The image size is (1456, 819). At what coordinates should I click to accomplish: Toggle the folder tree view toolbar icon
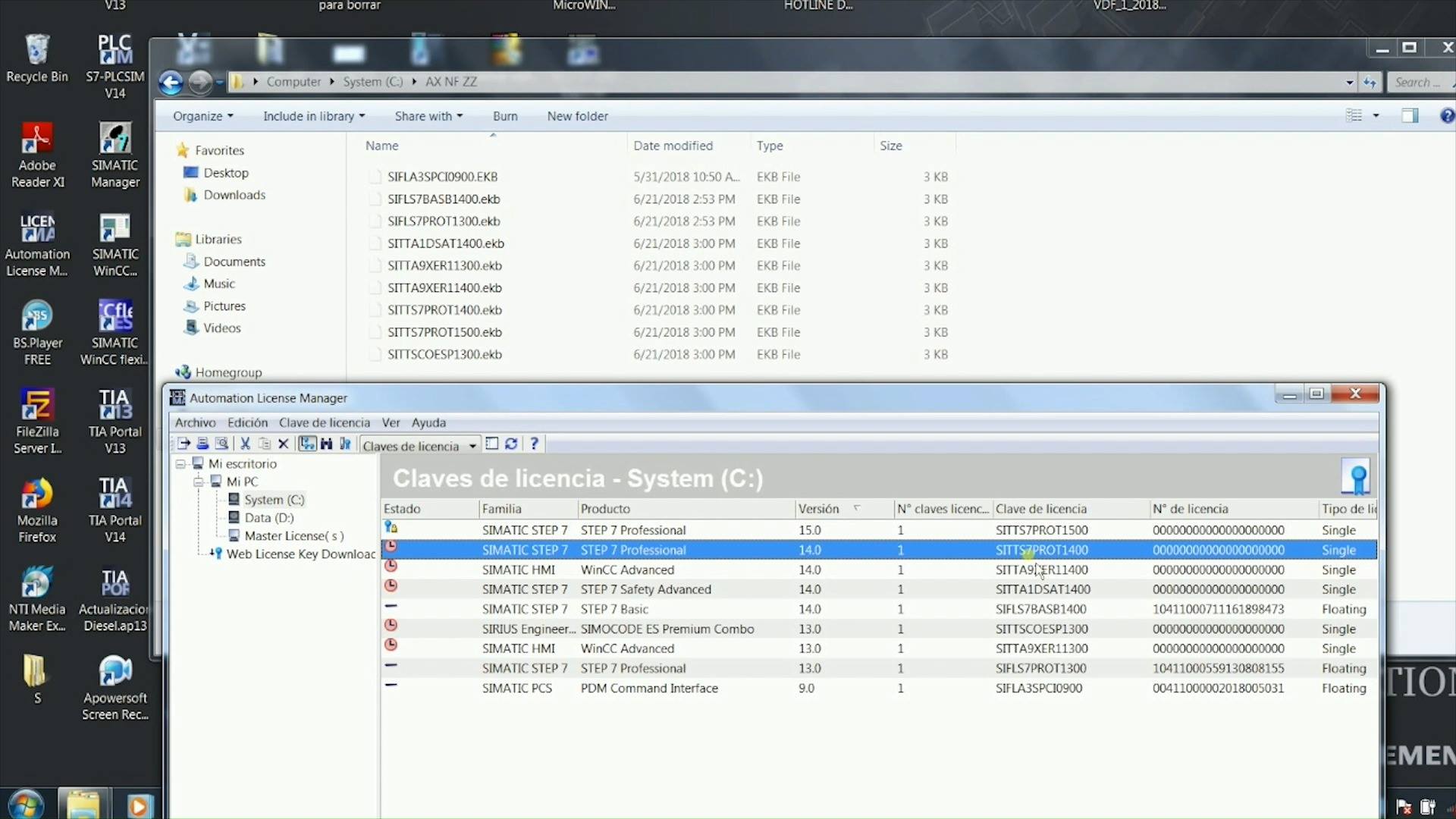307,444
